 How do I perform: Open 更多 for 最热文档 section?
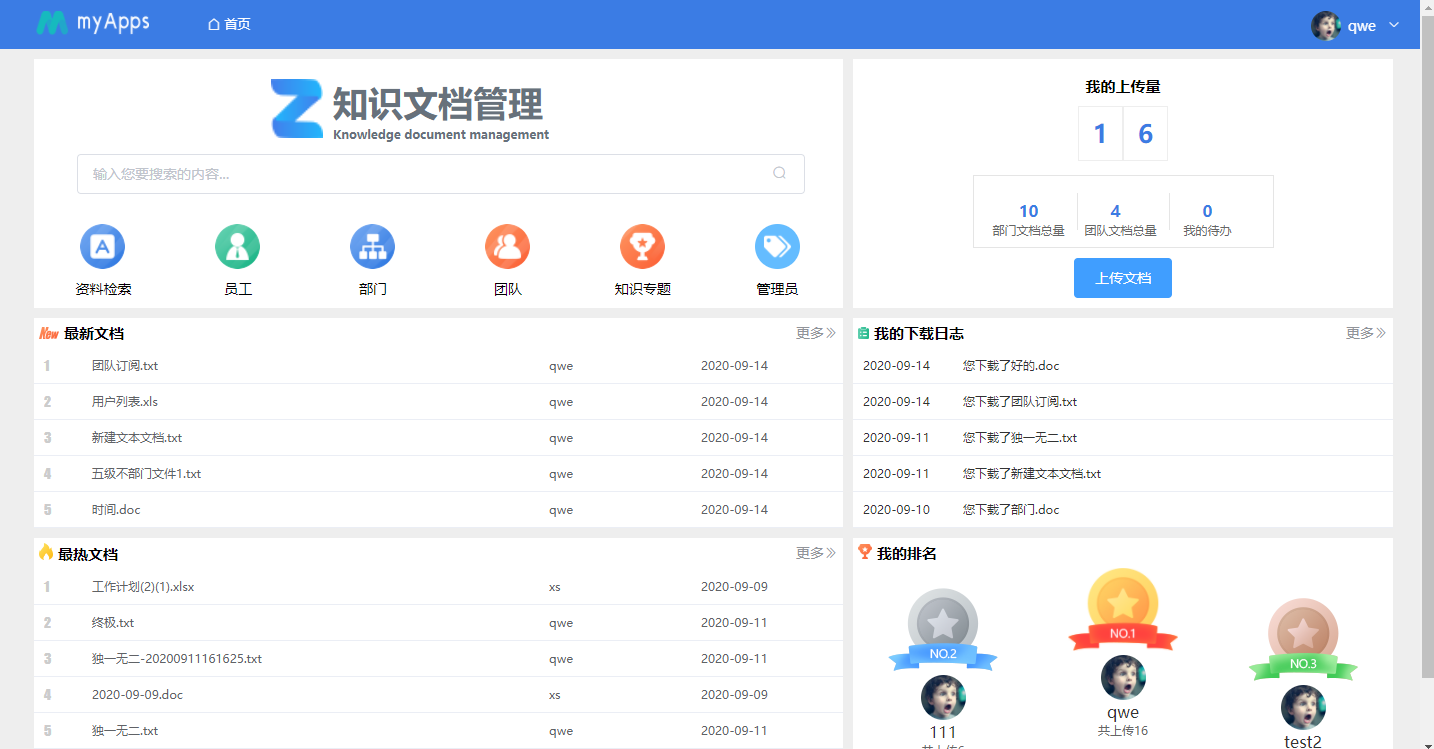[x=814, y=553]
